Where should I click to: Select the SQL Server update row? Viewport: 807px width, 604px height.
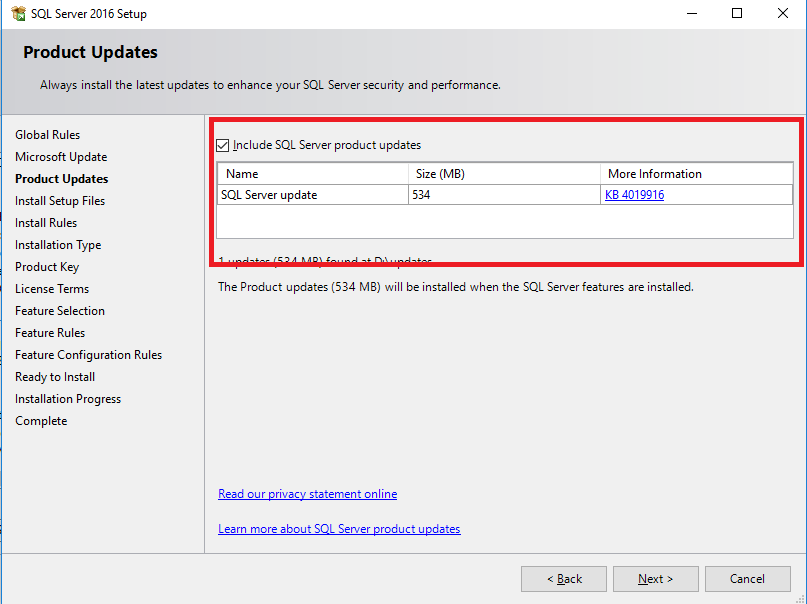(312, 195)
